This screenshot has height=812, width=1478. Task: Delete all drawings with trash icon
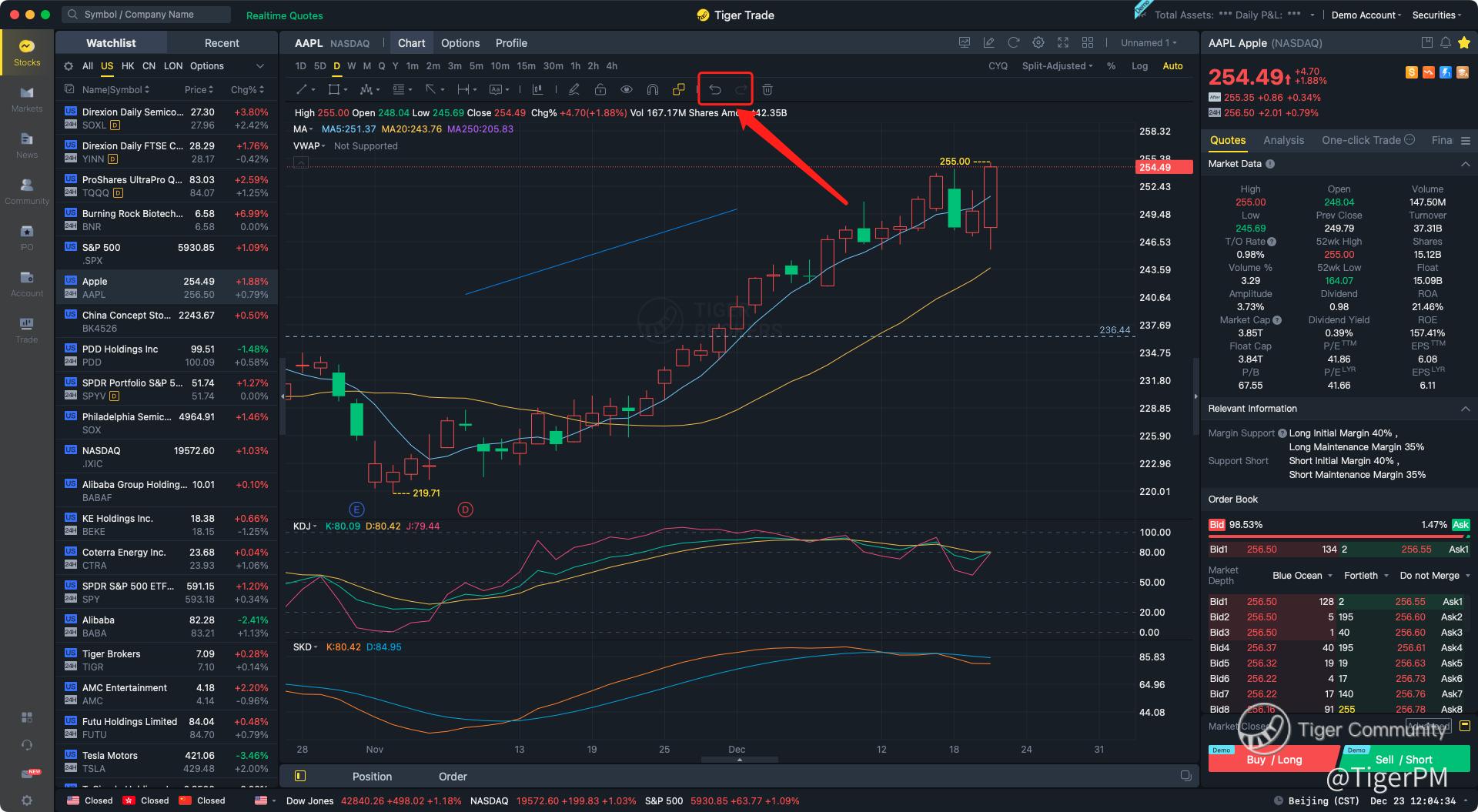[767, 89]
